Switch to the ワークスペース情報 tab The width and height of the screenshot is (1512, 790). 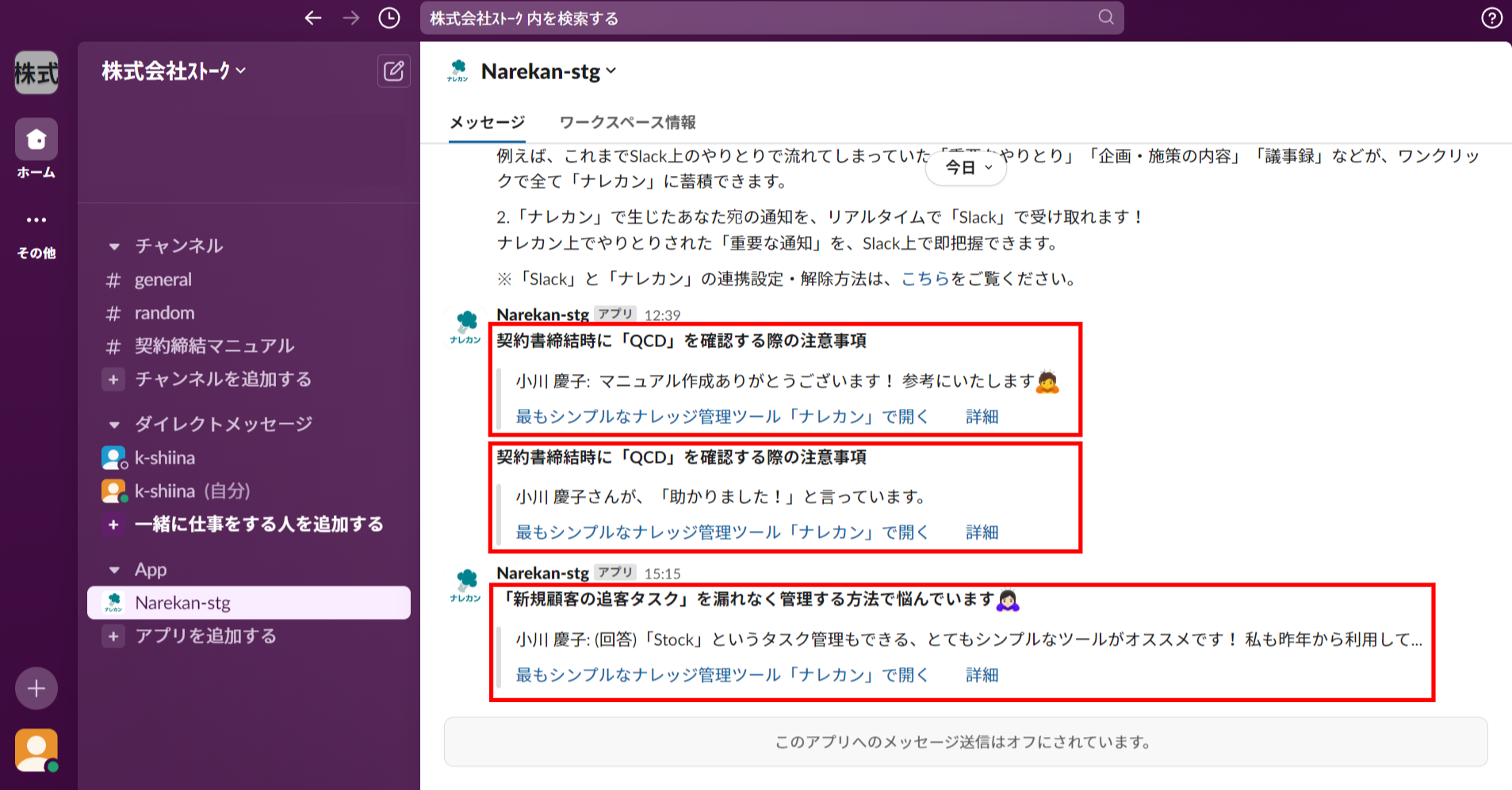pos(627,123)
